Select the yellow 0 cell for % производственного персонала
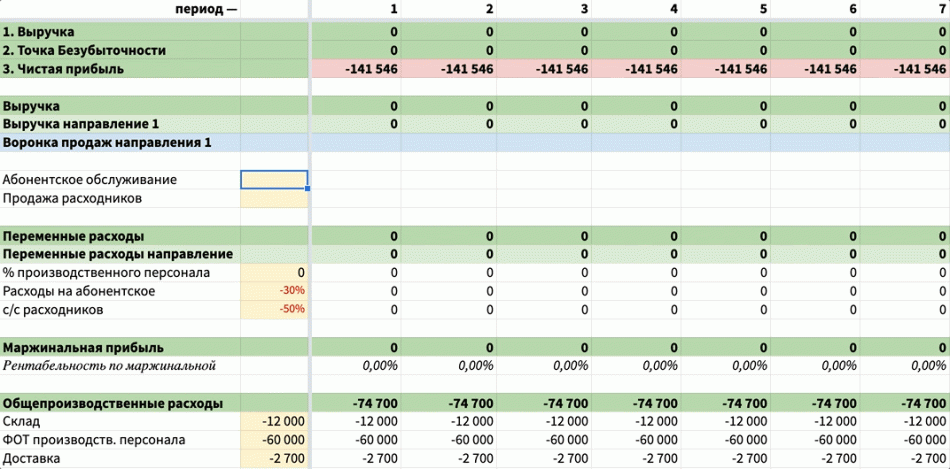Screen dimensions: 950x469 274,272
